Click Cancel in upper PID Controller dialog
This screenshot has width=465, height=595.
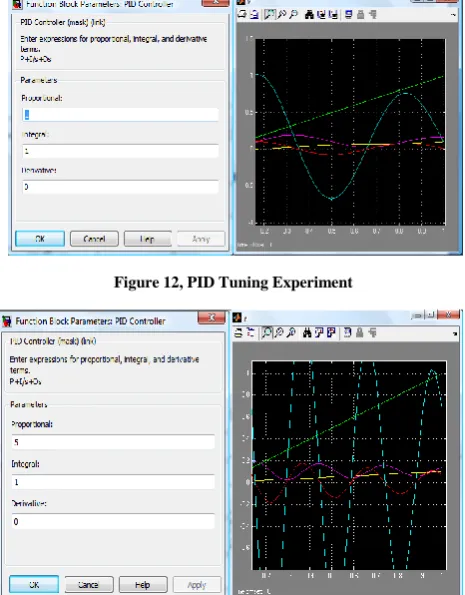tap(94, 239)
